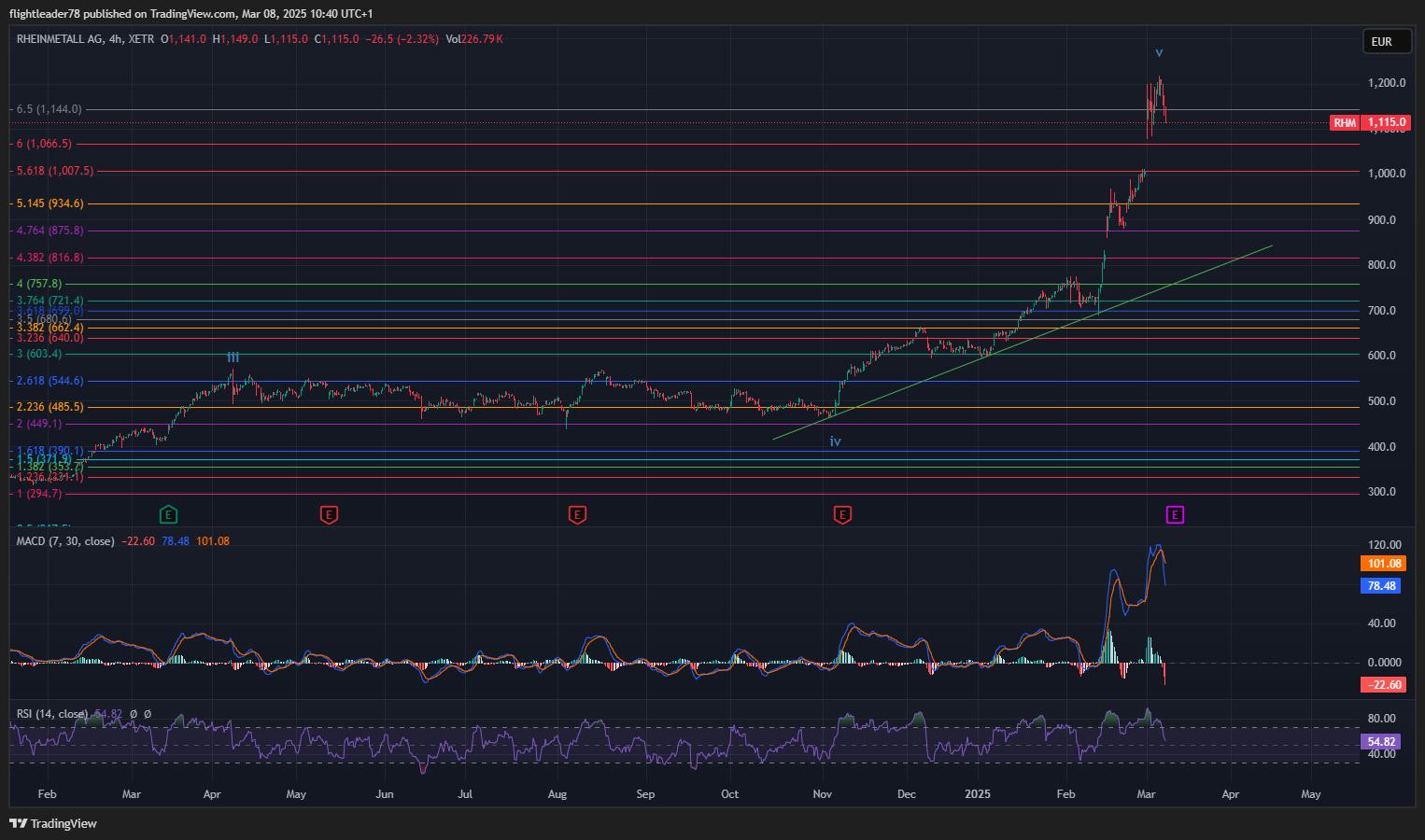Select the Fibonacci level 2.618 (544.6)

click(49, 381)
